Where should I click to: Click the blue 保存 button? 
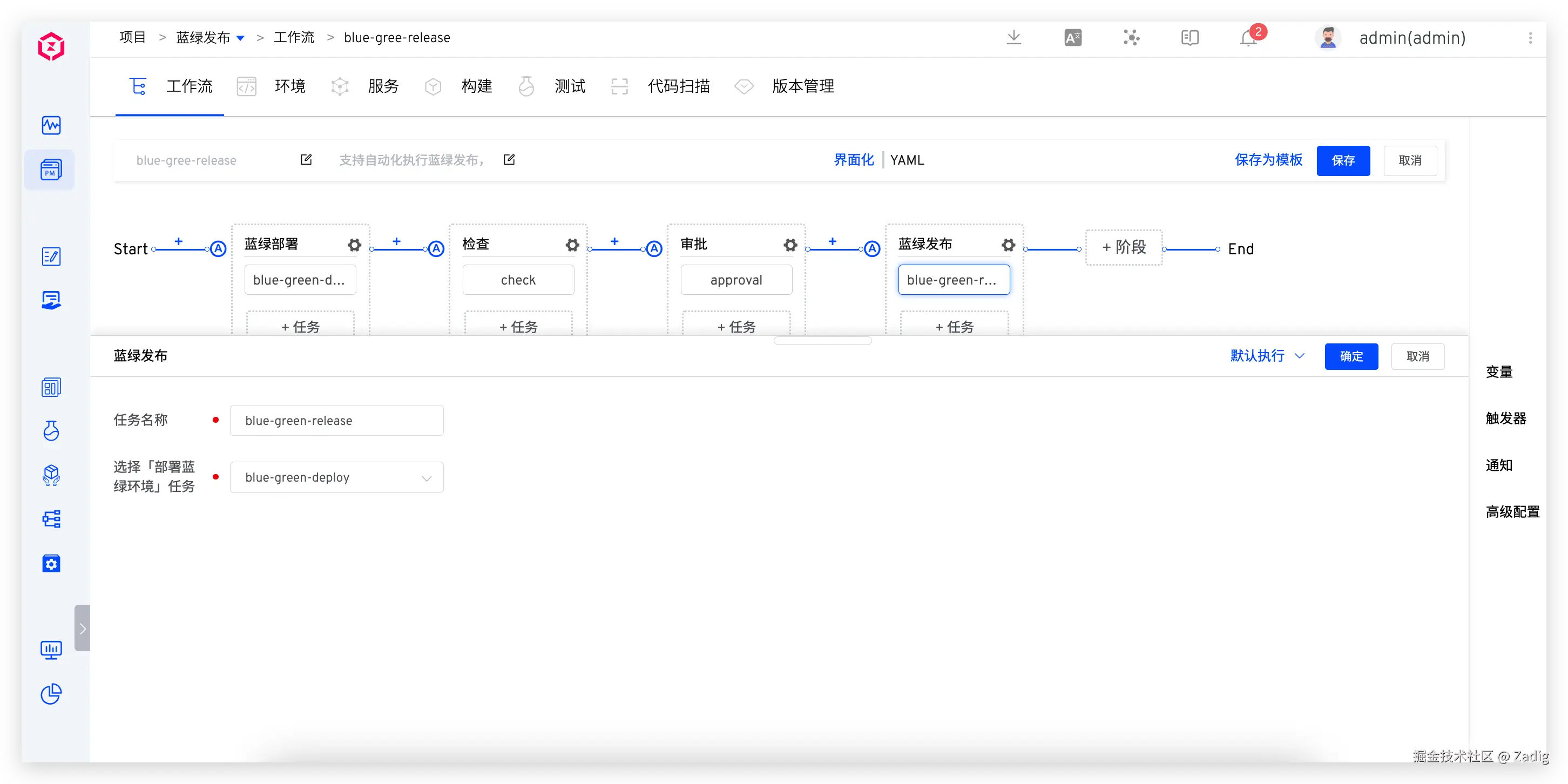pyautogui.click(x=1343, y=161)
